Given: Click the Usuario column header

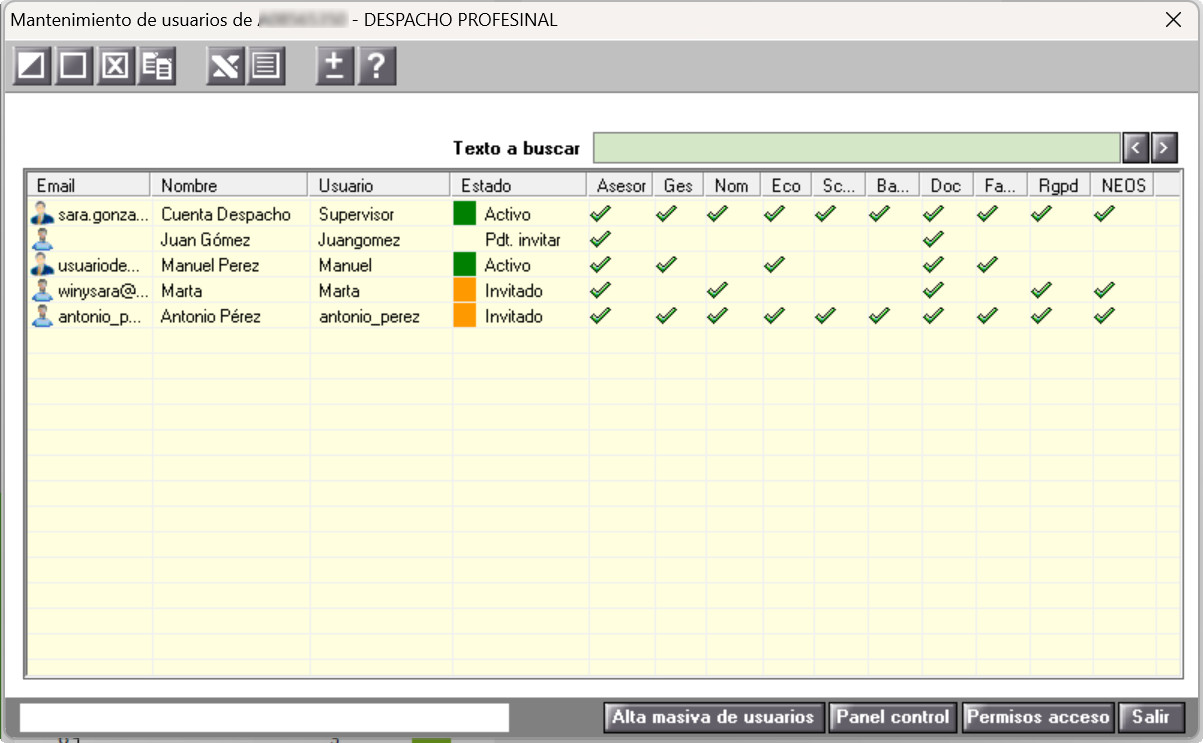Looking at the screenshot, I should pos(379,185).
